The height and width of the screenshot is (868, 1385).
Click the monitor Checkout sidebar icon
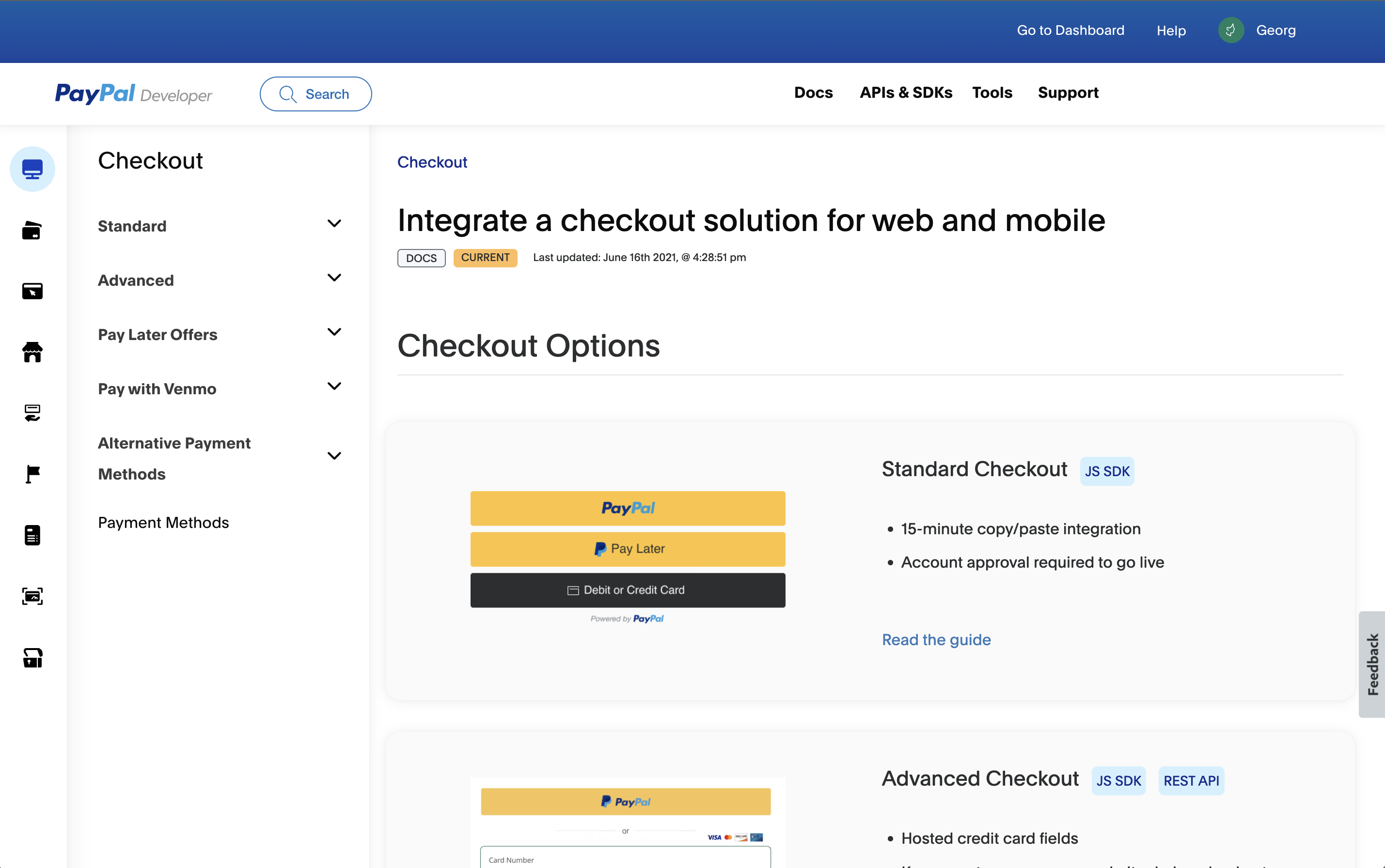pos(32,169)
